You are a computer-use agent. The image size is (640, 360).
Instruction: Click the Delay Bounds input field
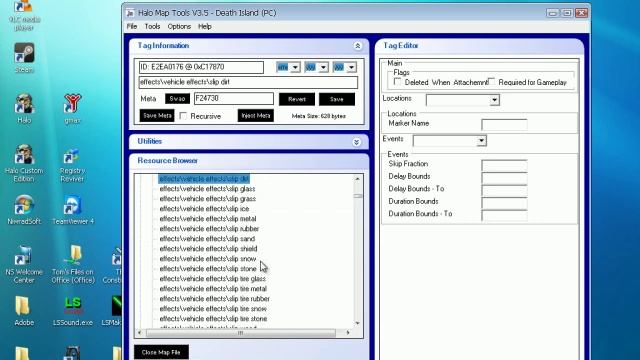tap(504, 178)
